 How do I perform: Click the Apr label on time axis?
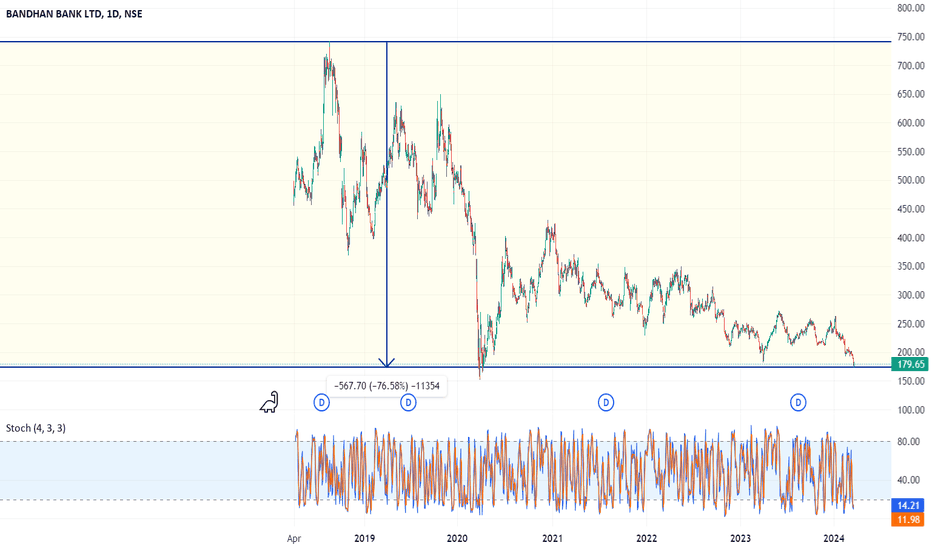[294, 539]
